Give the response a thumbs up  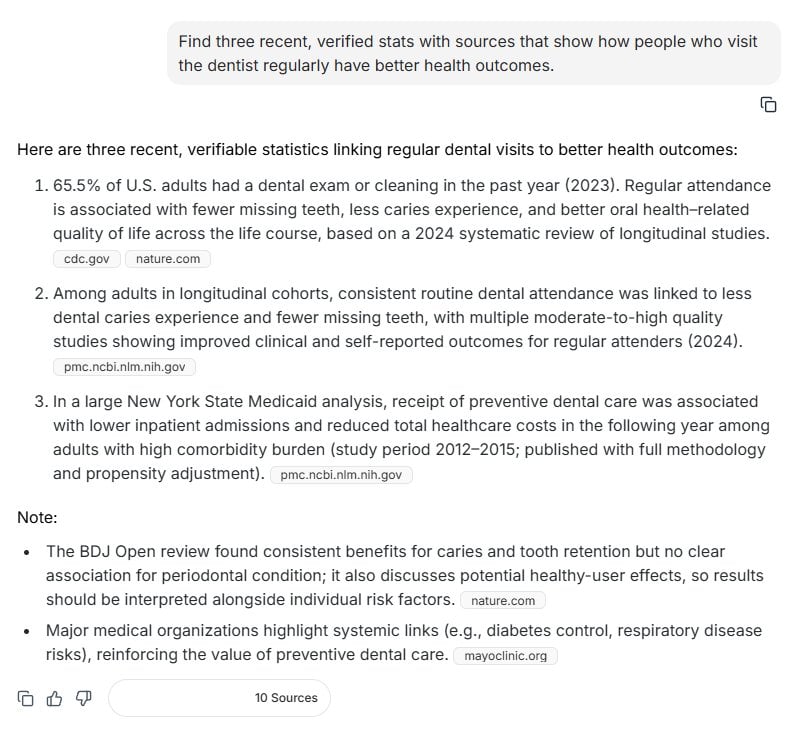point(54,698)
